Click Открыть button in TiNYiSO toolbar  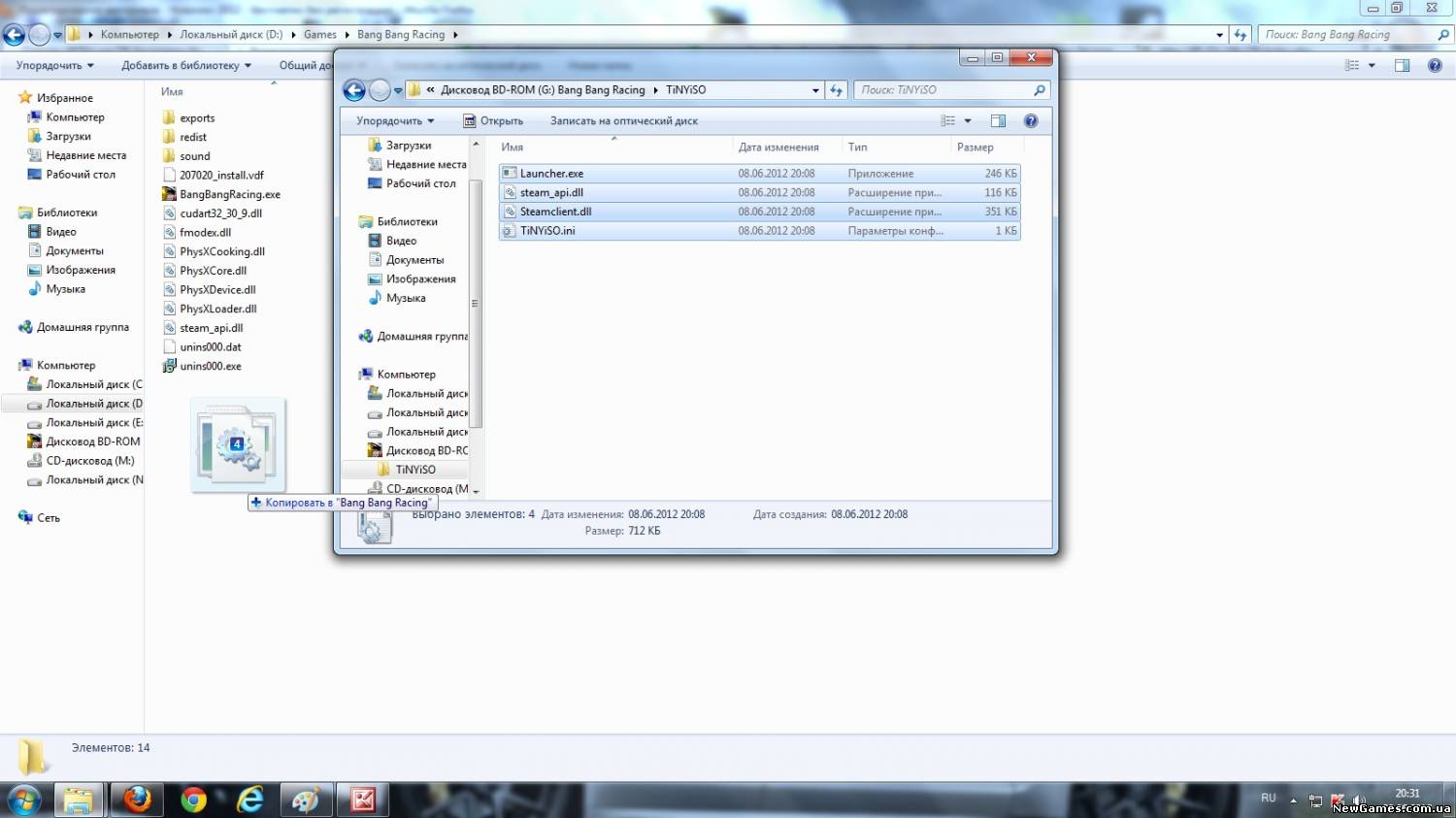tap(493, 121)
